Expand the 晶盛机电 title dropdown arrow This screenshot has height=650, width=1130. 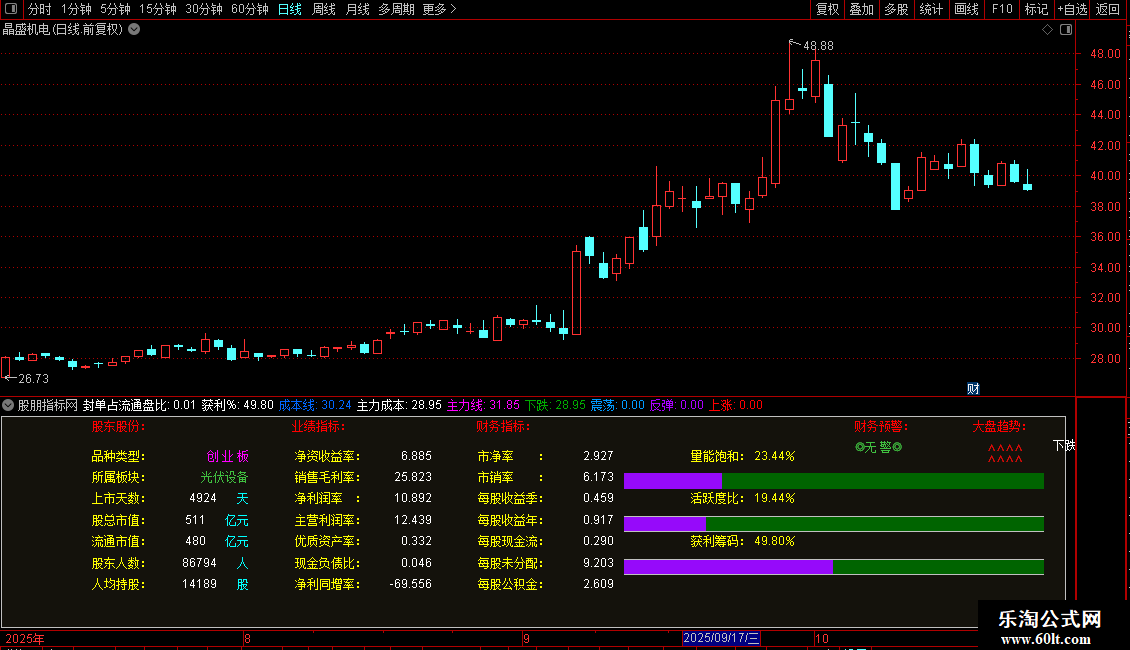(134, 30)
